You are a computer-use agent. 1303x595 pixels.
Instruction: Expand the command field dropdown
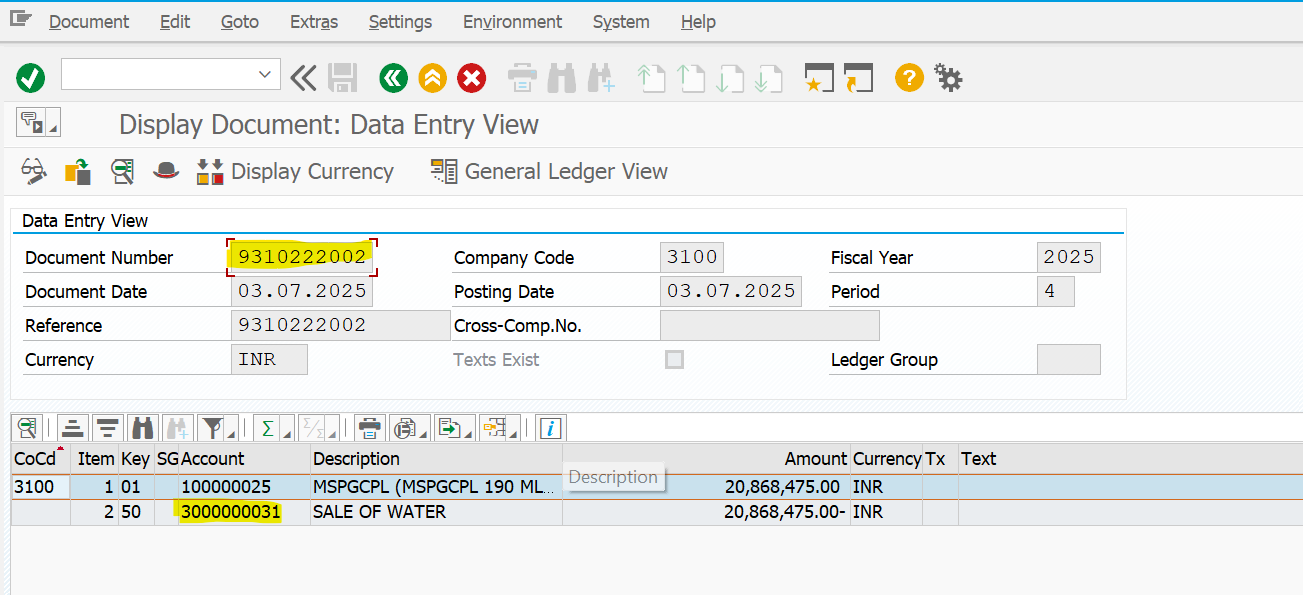point(265,74)
